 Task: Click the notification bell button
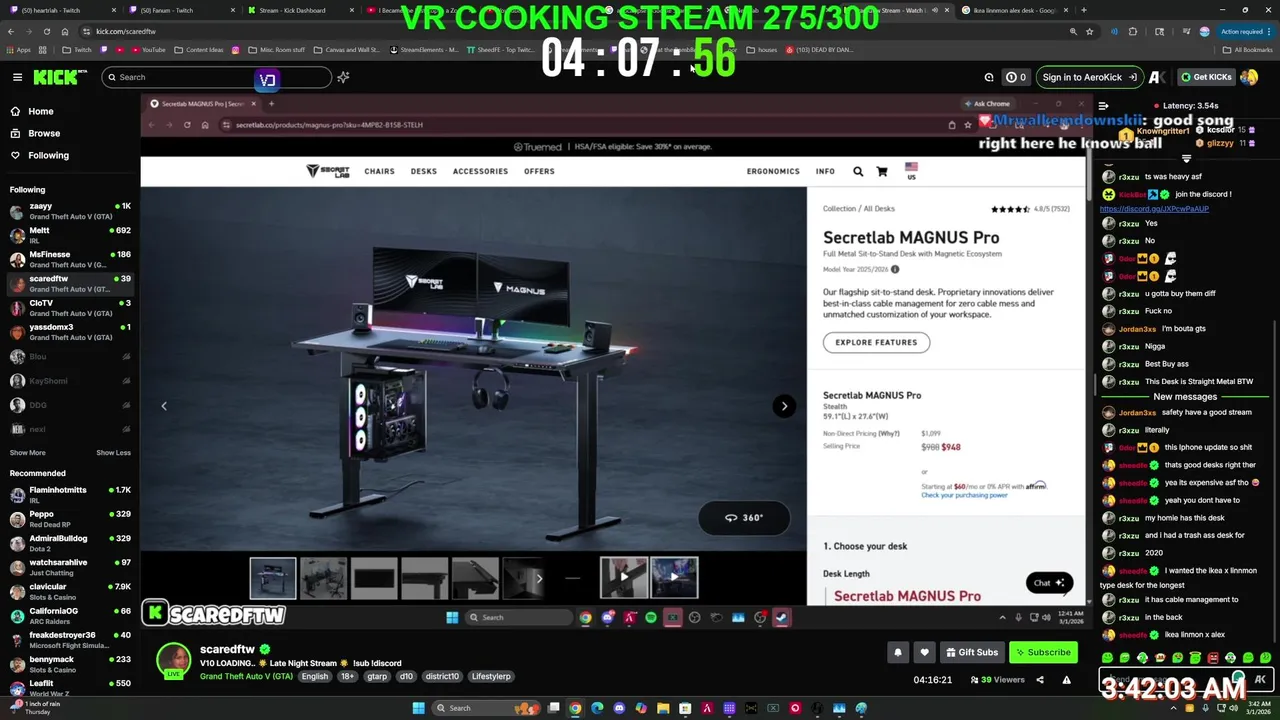click(x=898, y=652)
